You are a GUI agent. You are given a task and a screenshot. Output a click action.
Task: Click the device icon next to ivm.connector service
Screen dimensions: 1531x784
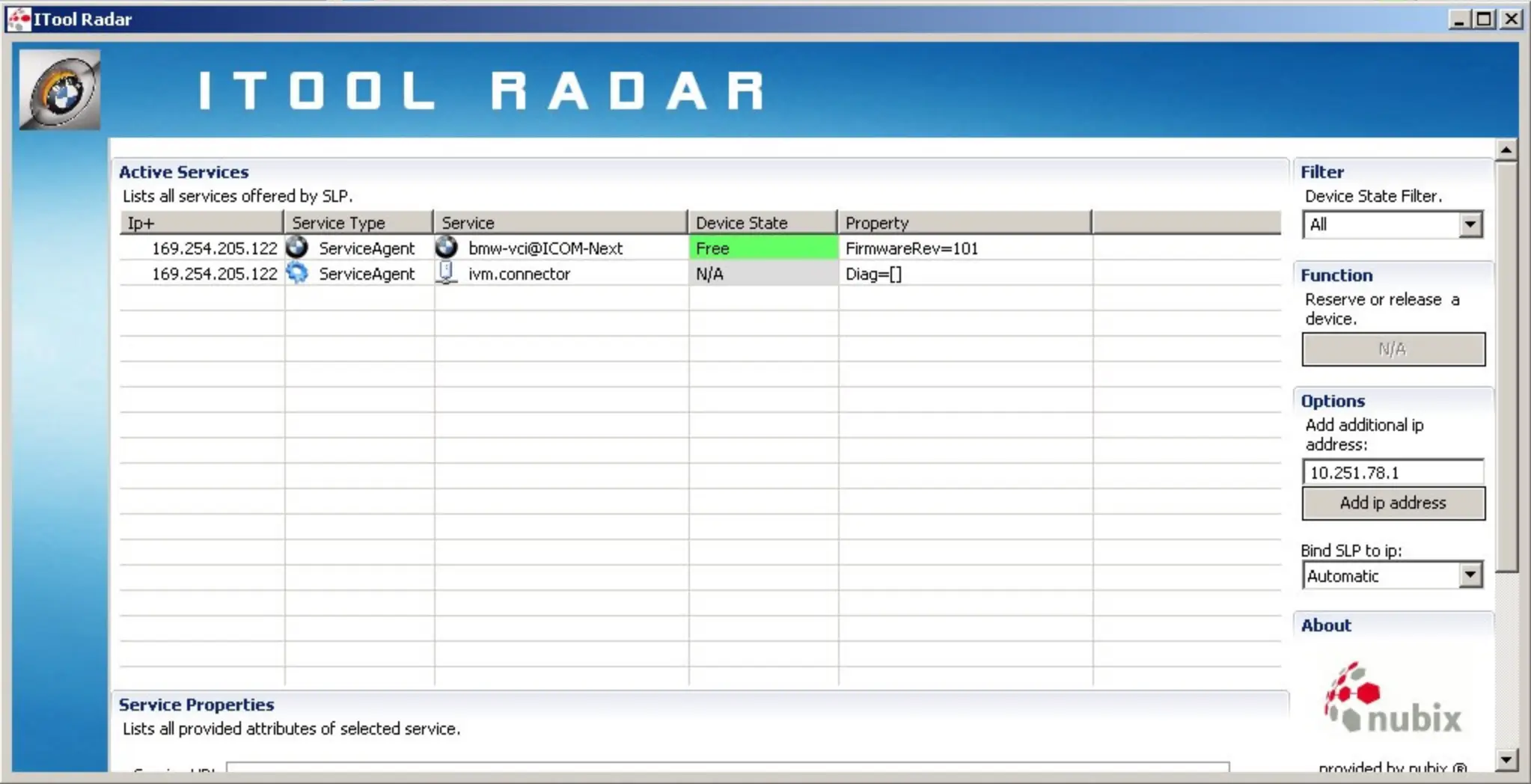pyautogui.click(x=447, y=273)
